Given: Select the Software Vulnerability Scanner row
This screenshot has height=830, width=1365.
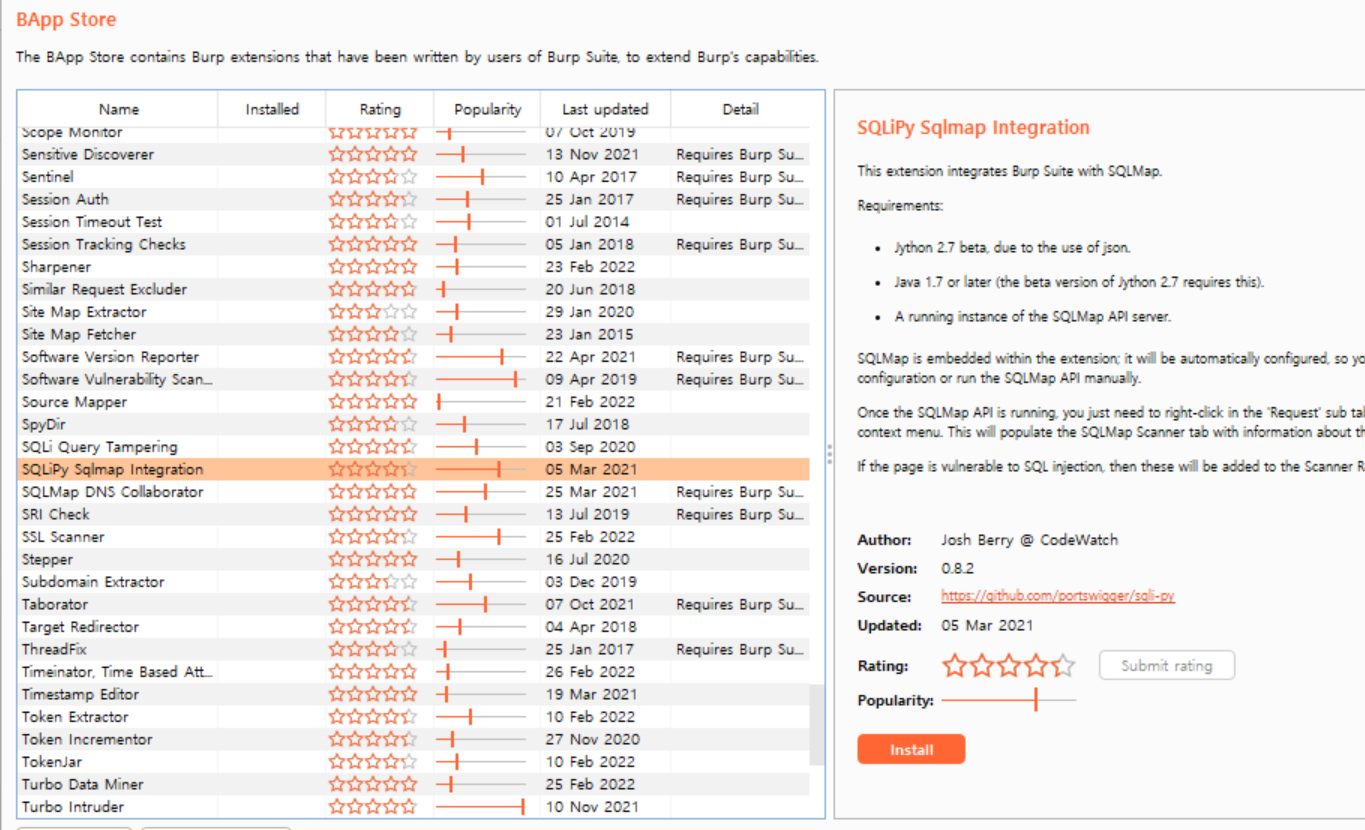Looking at the screenshot, I should coord(414,379).
